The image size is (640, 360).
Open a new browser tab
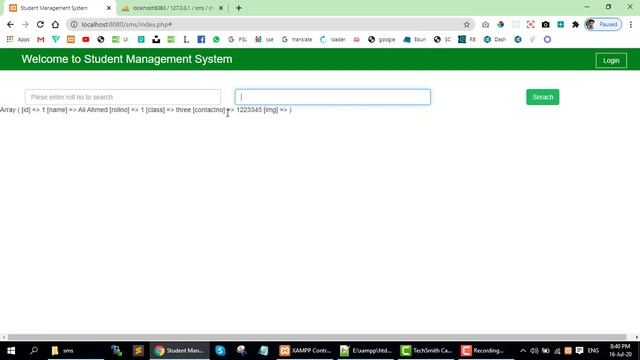point(239,8)
